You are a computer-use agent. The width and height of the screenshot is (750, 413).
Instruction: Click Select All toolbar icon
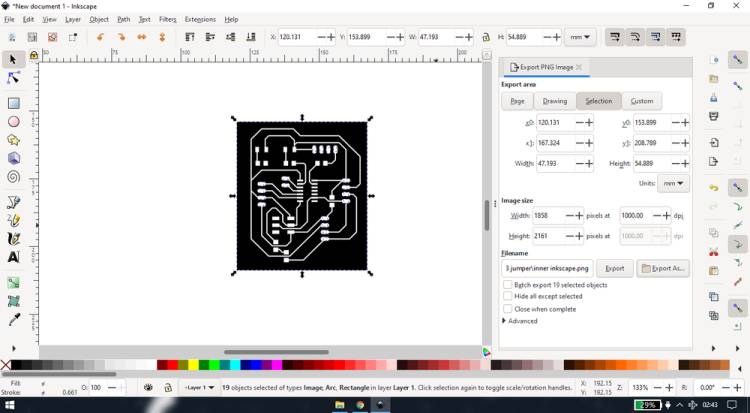point(12,37)
